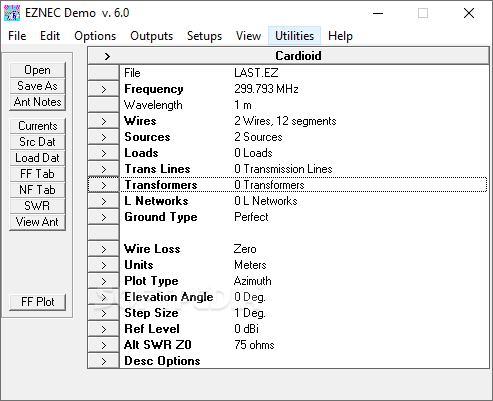Click the View Ant button
Screen dimensions: 493x401
point(37,222)
